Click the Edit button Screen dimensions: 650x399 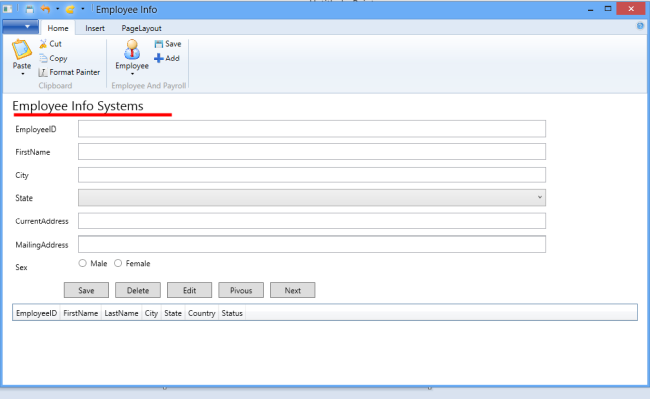pos(189,290)
